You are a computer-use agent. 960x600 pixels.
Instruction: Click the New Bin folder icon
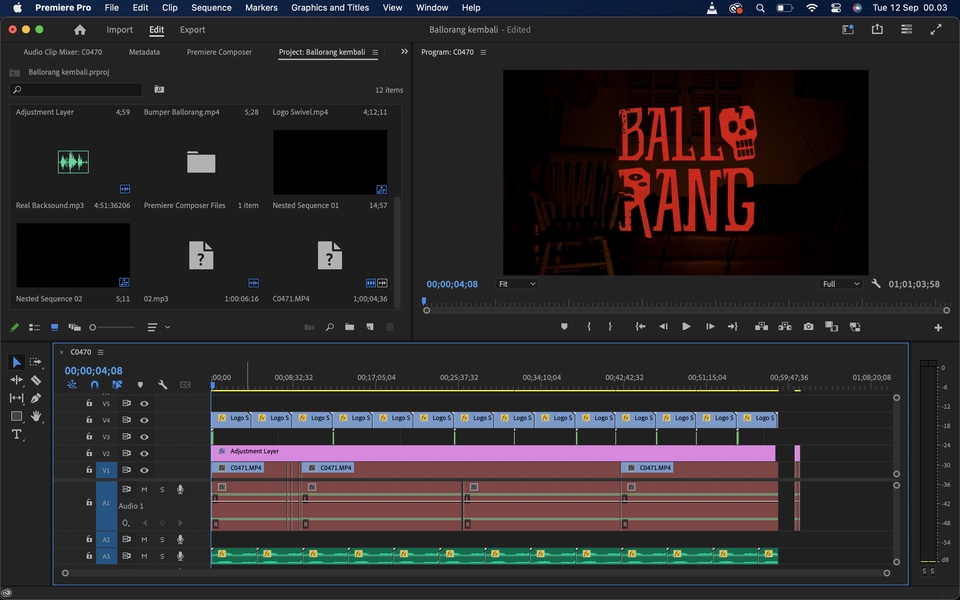[350, 327]
